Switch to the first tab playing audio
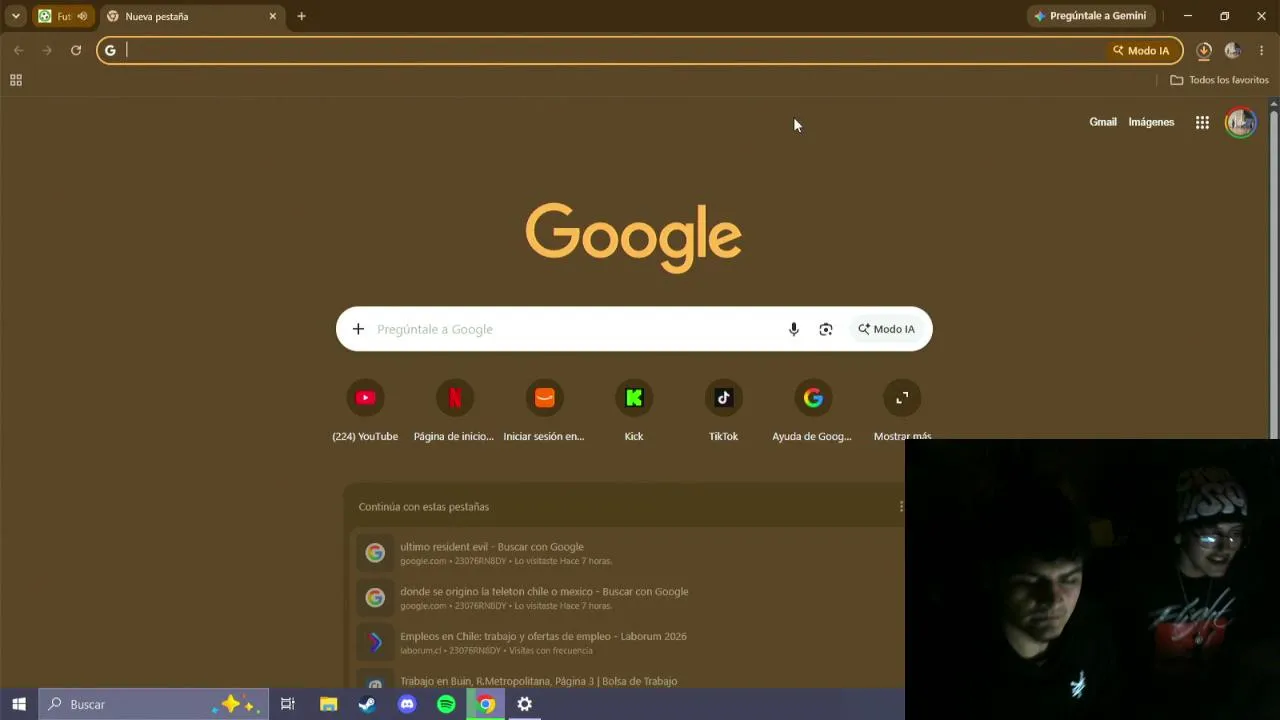The height and width of the screenshot is (720, 1280). 63,16
